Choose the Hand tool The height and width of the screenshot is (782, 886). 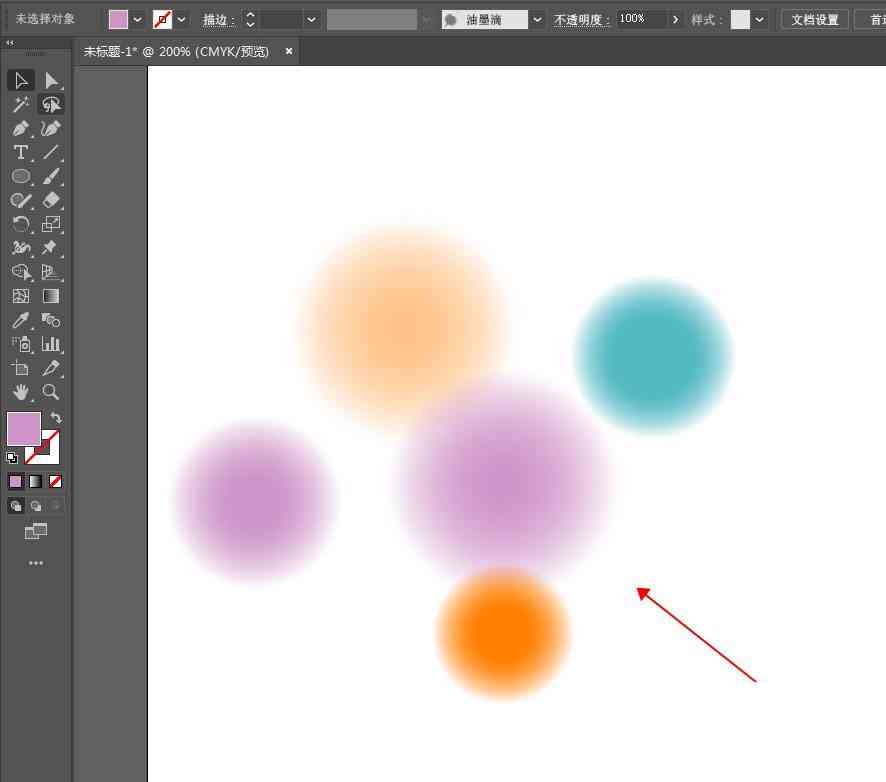[21, 392]
